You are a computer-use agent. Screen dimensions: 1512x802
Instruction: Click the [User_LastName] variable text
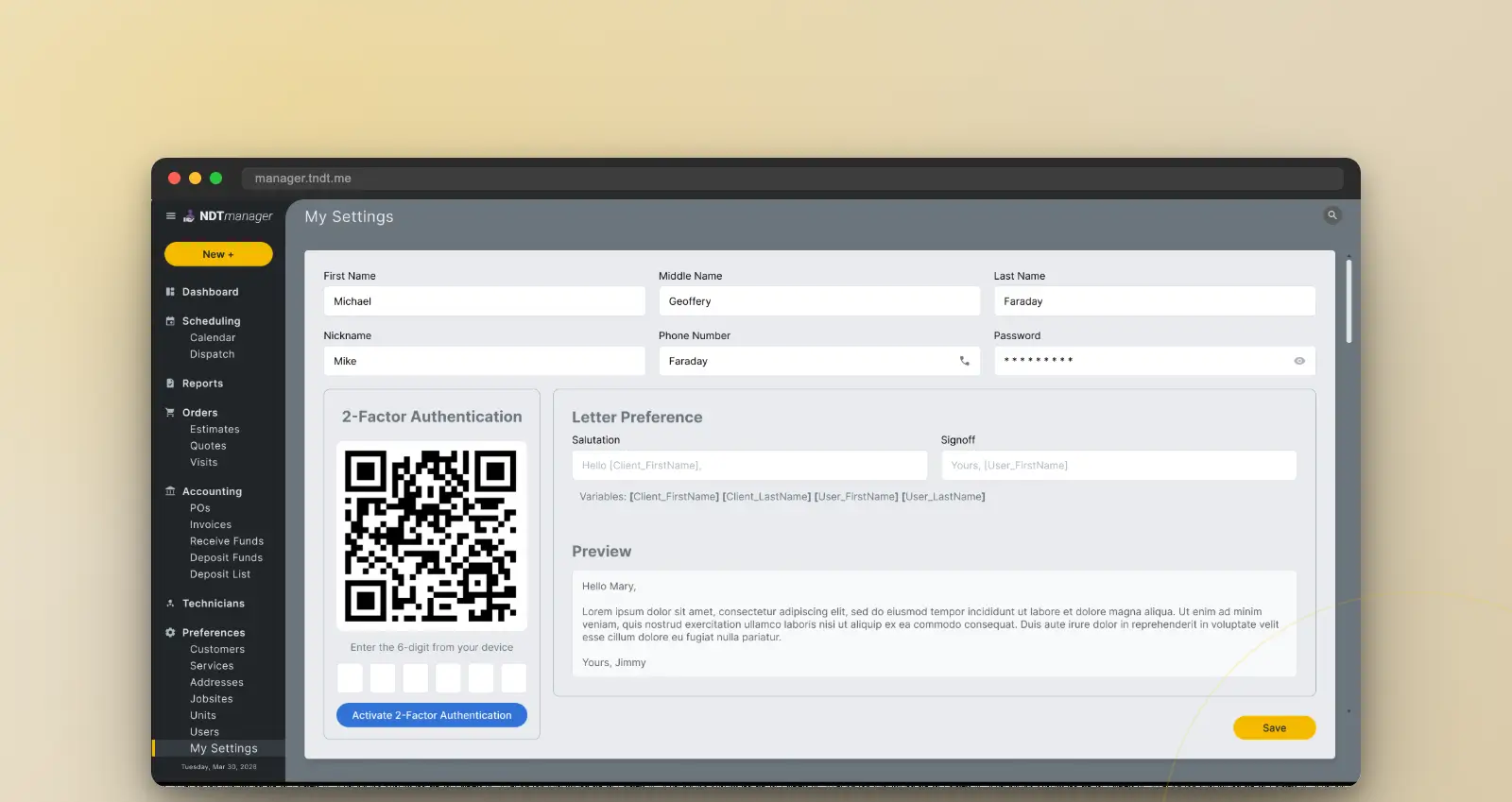(x=943, y=497)
